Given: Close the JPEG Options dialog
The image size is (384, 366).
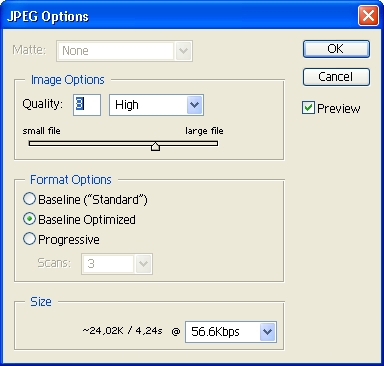Looking at the screenshot, I should tap(368, 15).
